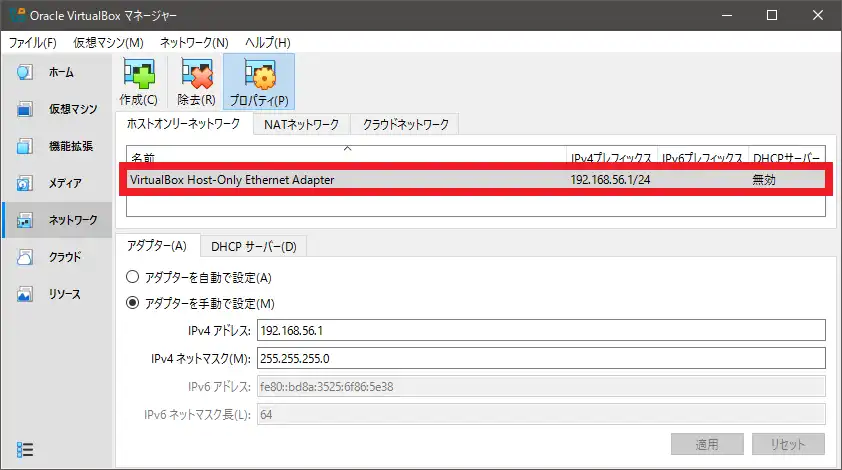Open the Virtual Machine (仮想マシン) menu
This screenshot has width=842, height=470.
click(x=108, y=42)
